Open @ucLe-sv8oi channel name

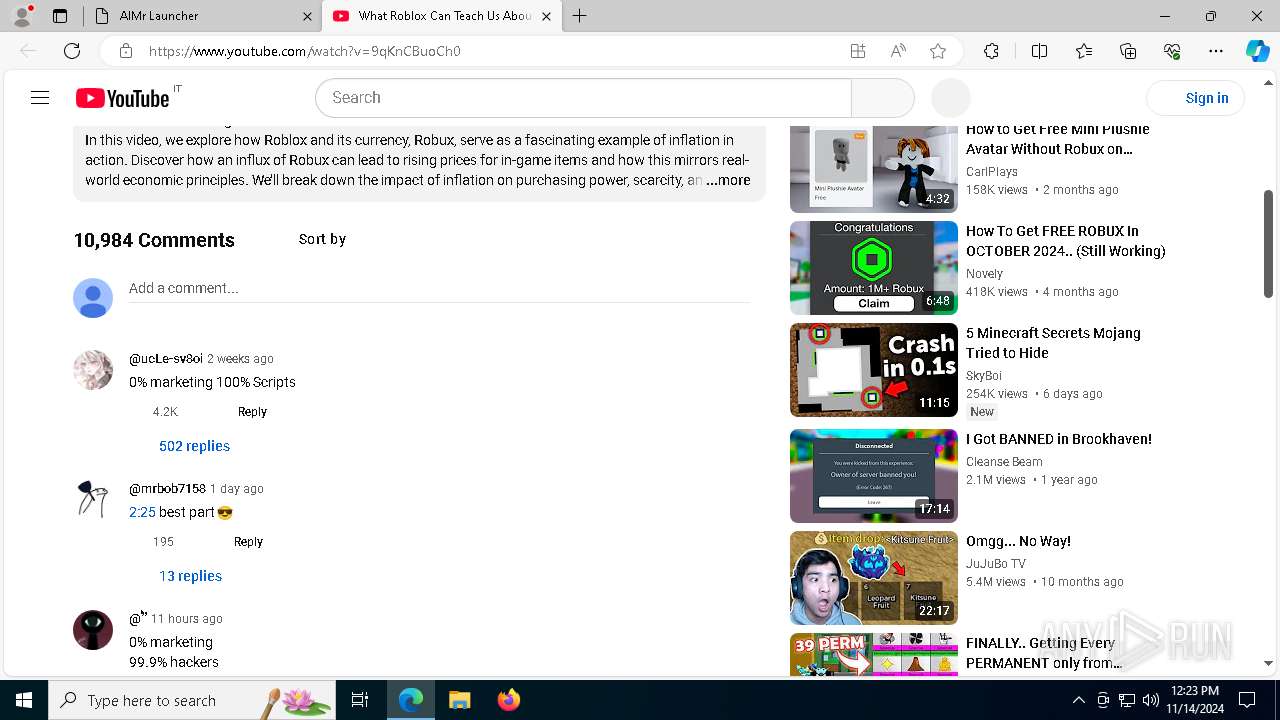tap(166, 359)
